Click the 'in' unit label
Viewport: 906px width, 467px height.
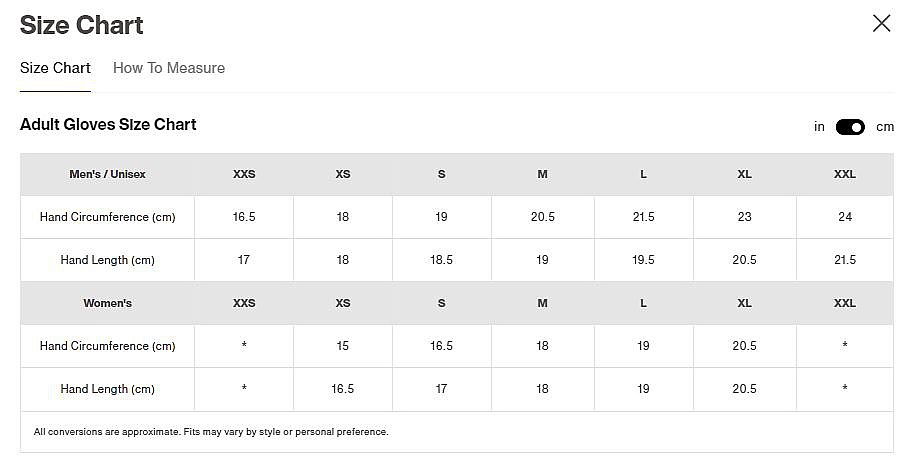tap(819, 127)
